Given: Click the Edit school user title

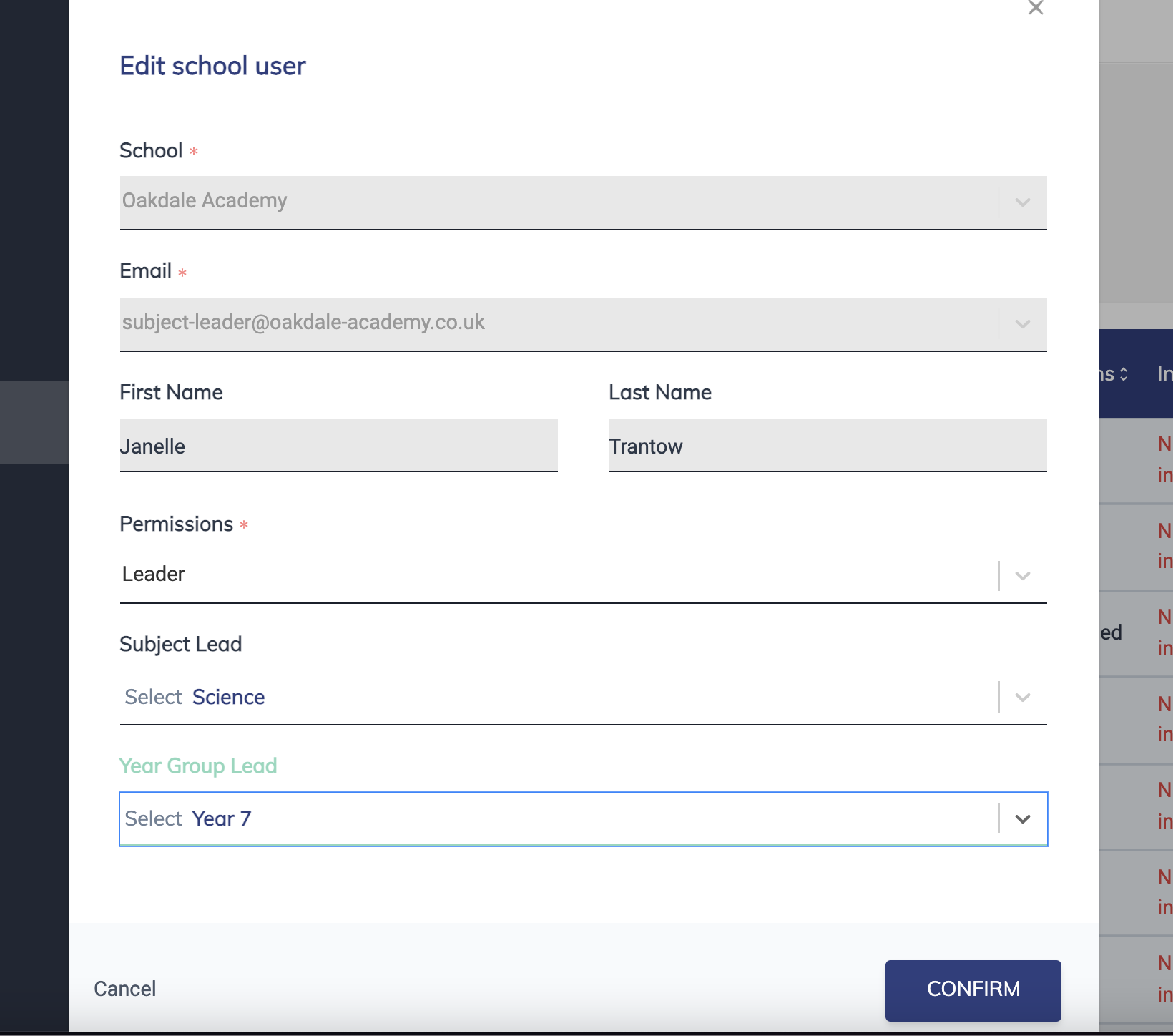Looking at the screenshot, I should (212, 65).
